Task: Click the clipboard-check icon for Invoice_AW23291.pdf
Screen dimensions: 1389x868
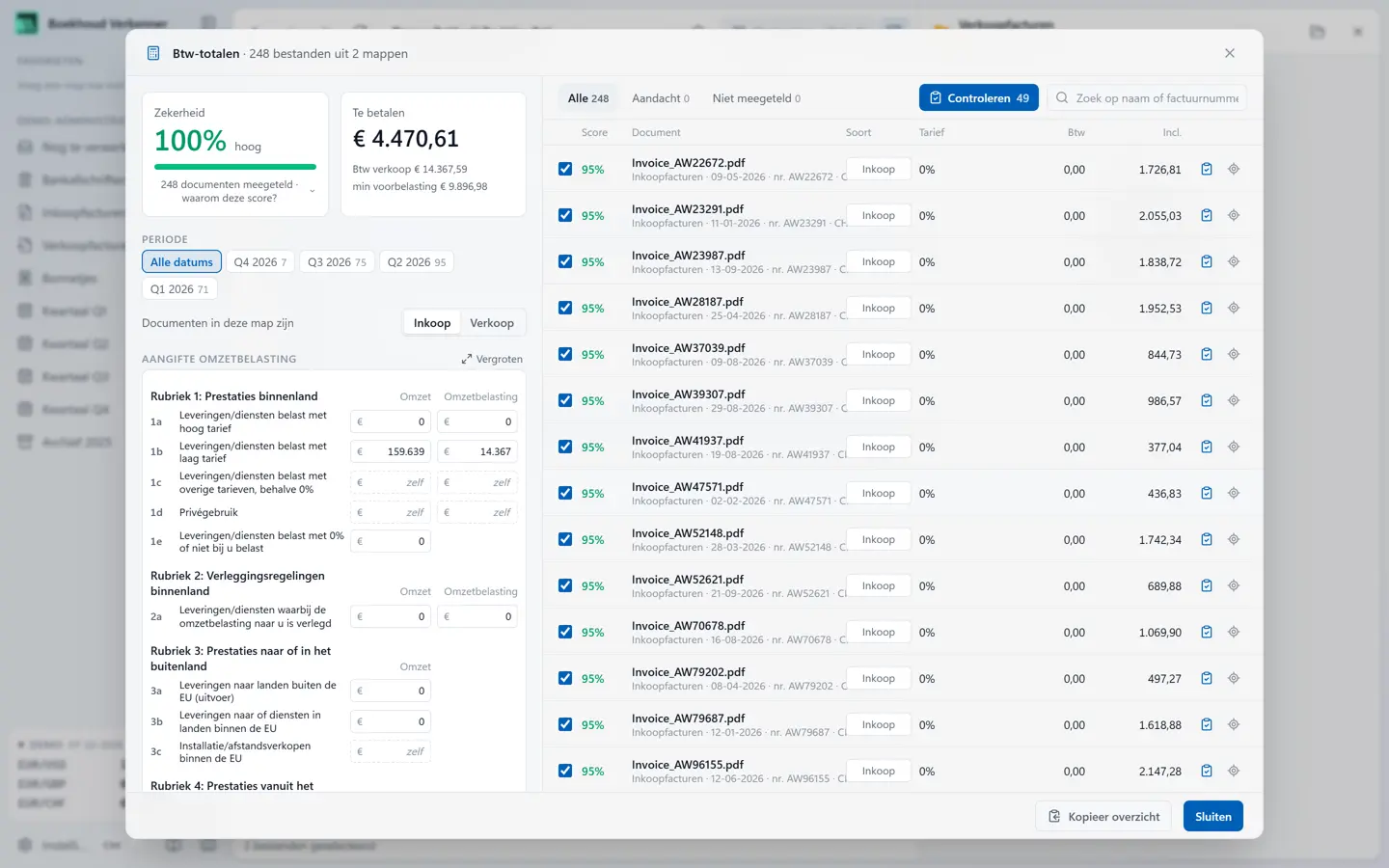Action: [1207, 215]
